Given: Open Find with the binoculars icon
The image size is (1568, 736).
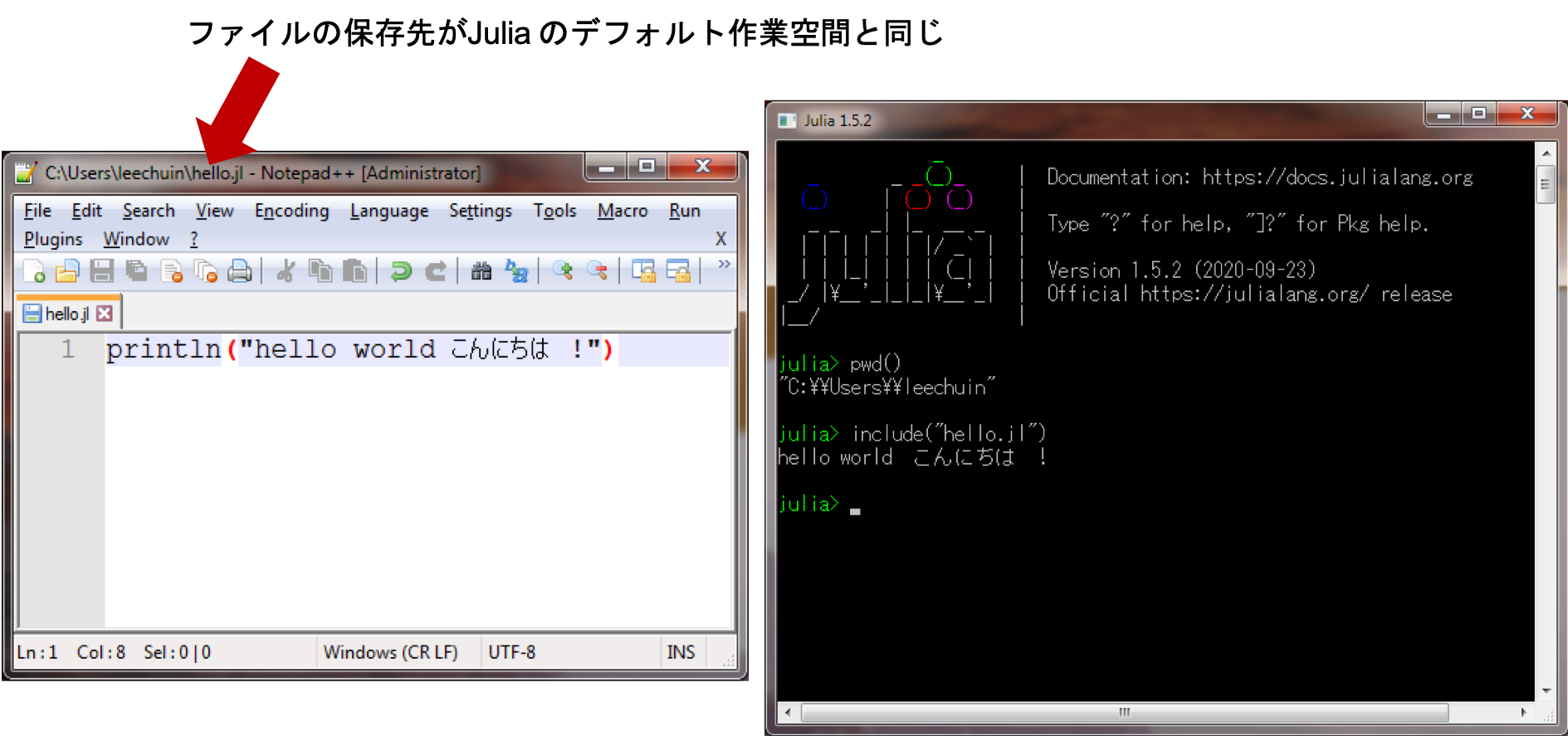Looking at the screenshot, I should pos(481,271).
